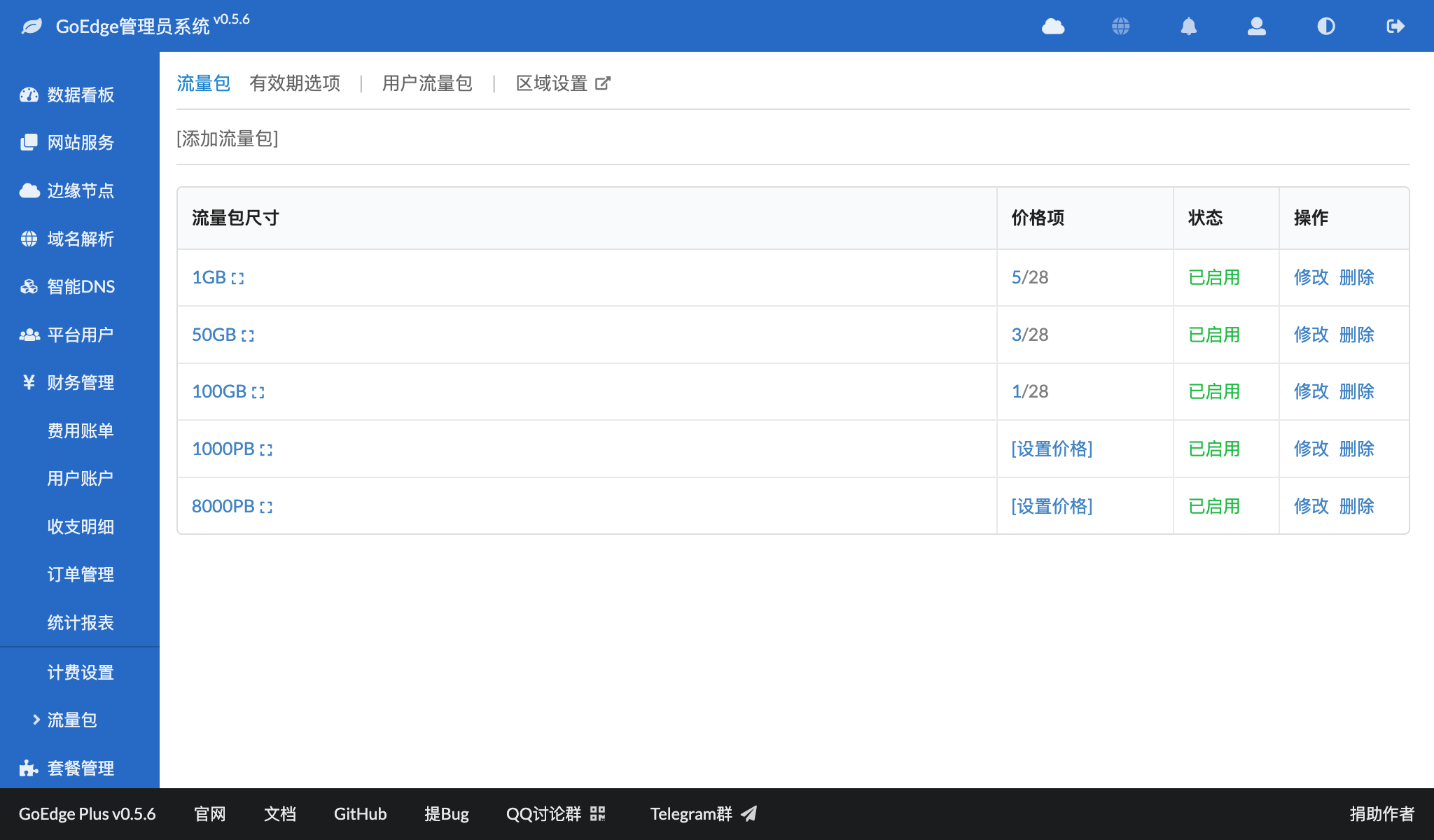Open 文档 footer link

coord(280,814)
